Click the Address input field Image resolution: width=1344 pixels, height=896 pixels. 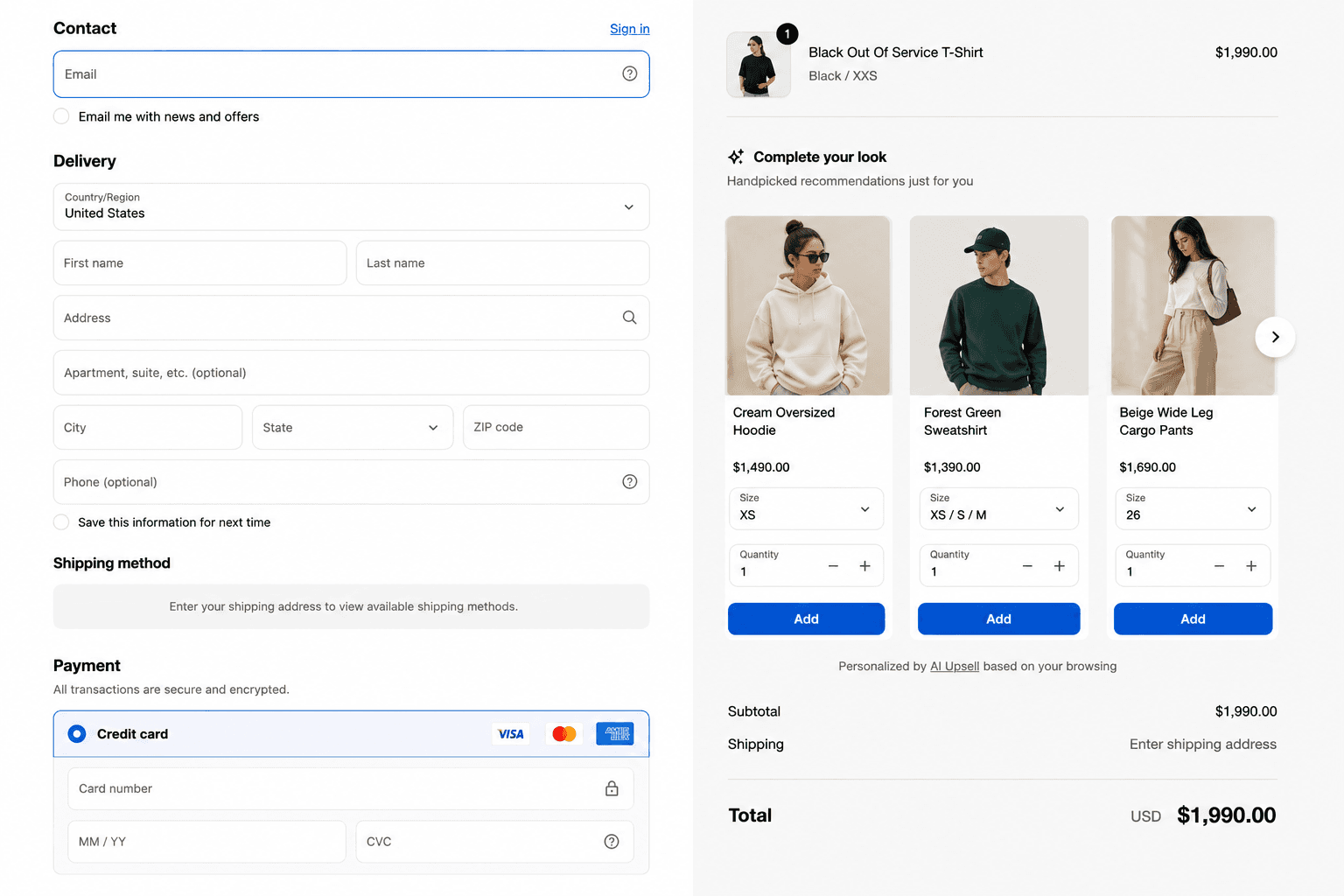coord(351,318)
